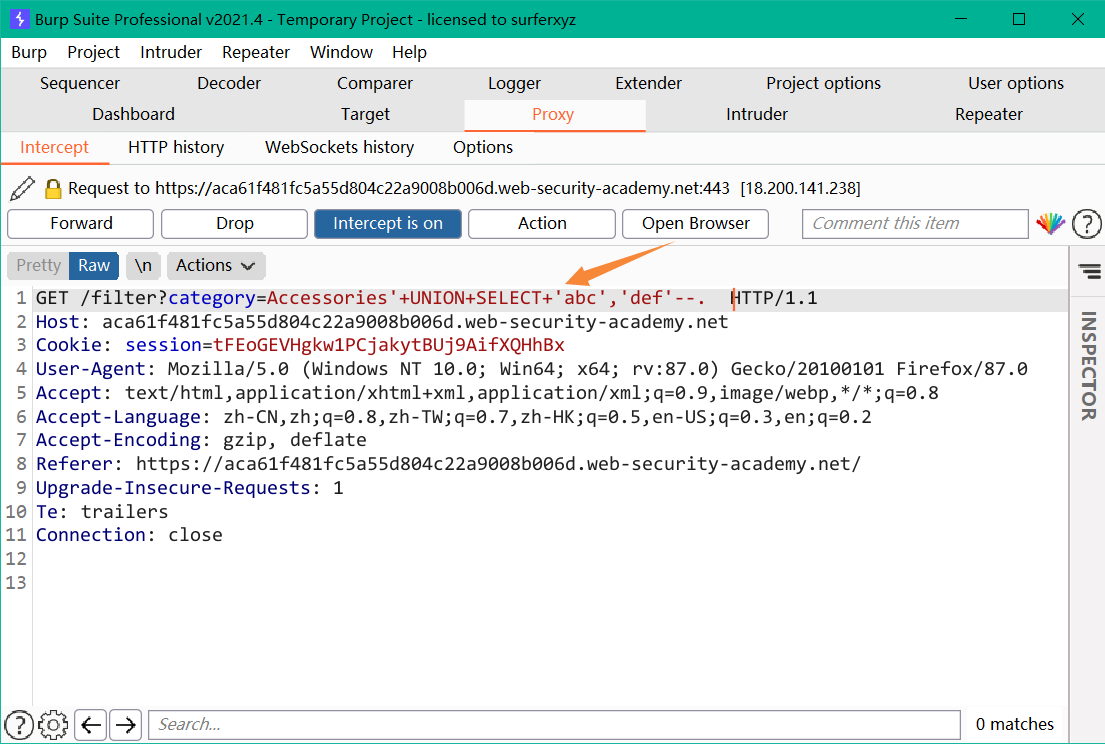Click the Host header line
This screenshot has width=1105, height=744.
coord(382,323)
